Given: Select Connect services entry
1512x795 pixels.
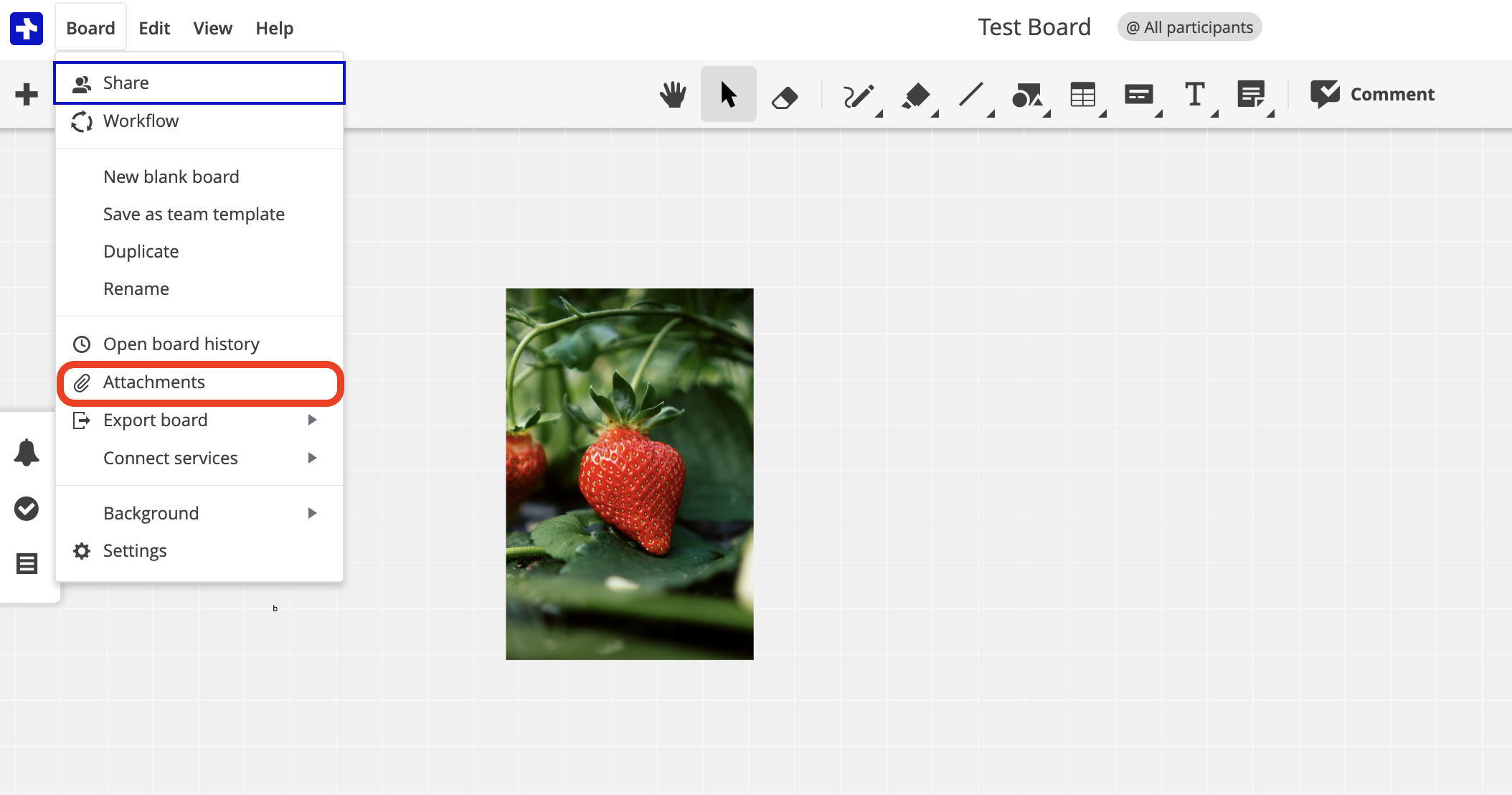Looking at the screenshot, I should (x=199, y=458).
